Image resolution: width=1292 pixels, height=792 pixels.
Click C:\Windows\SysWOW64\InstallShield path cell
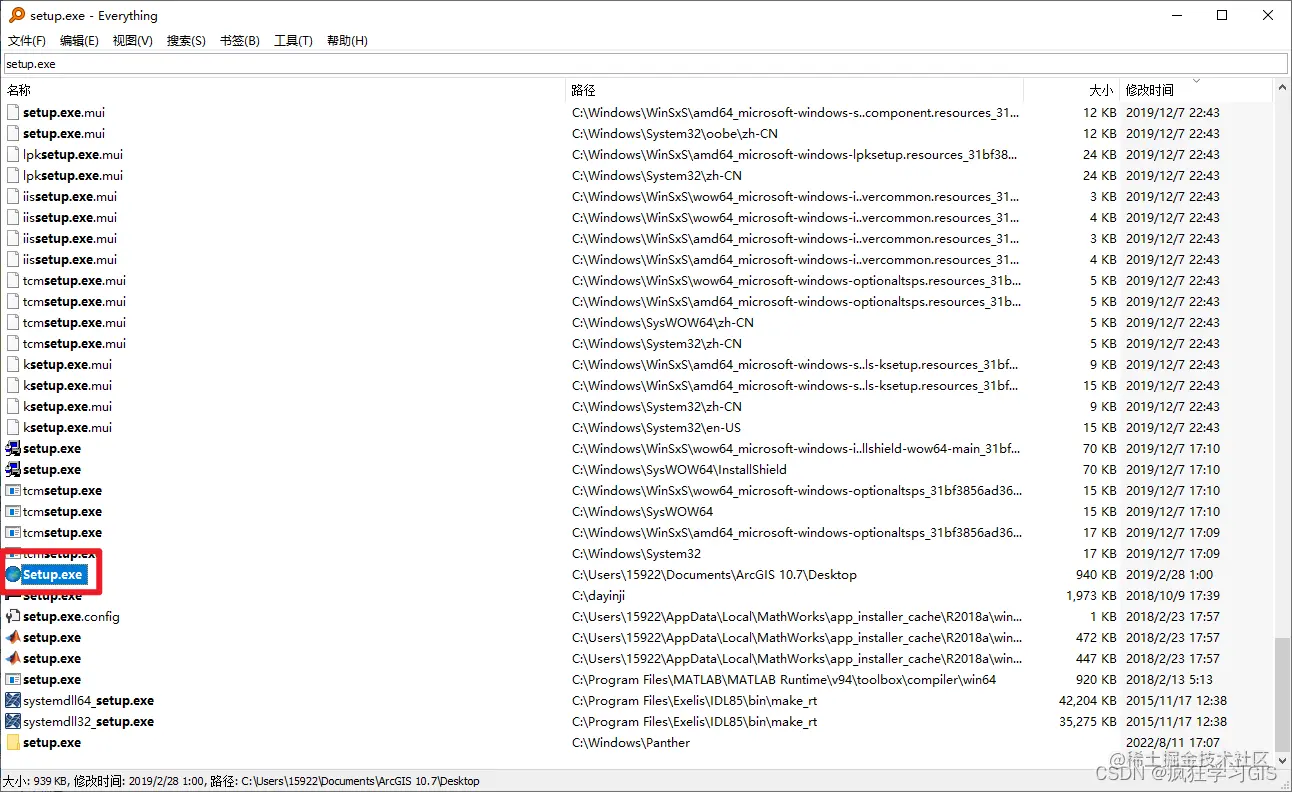[679, 470]
